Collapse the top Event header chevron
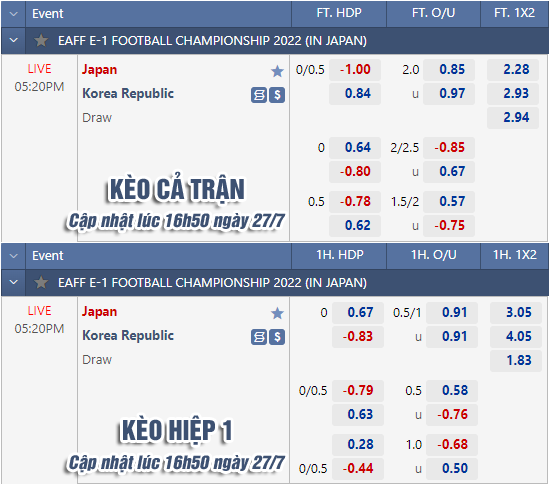550x485 pixels. (x=14, y=14)
